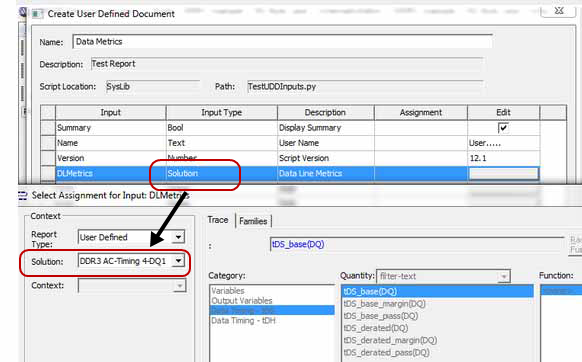Image resolution: width=582 pixels, height=362 pixels.
Task: Select the DLMetrics row header cell
Action: tap(48, 174)
